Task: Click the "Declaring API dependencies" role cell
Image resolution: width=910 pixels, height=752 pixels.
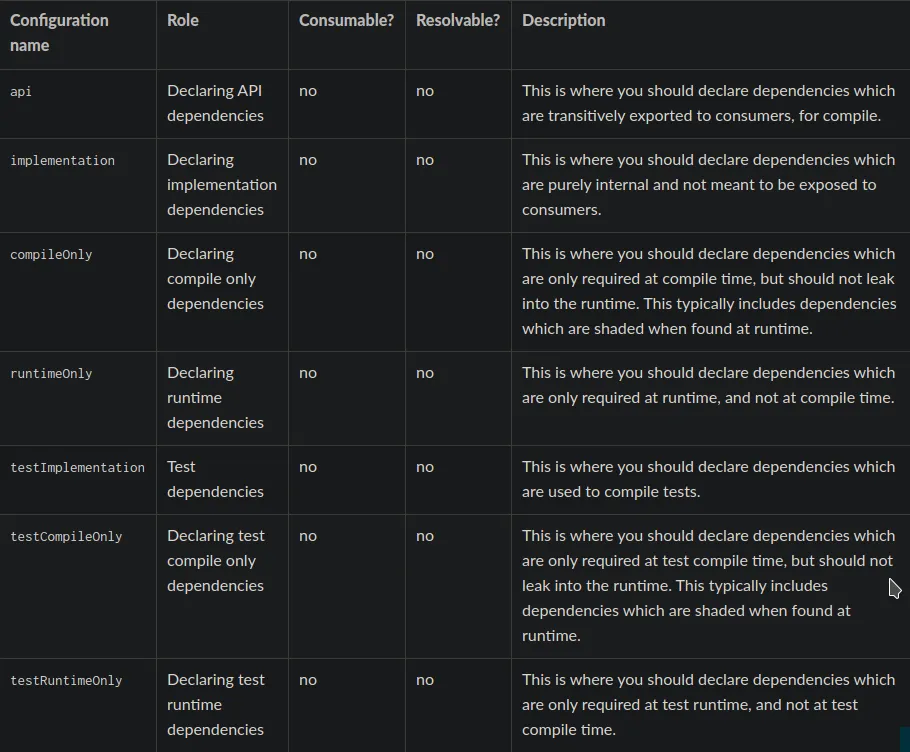Action: (215, 103)
